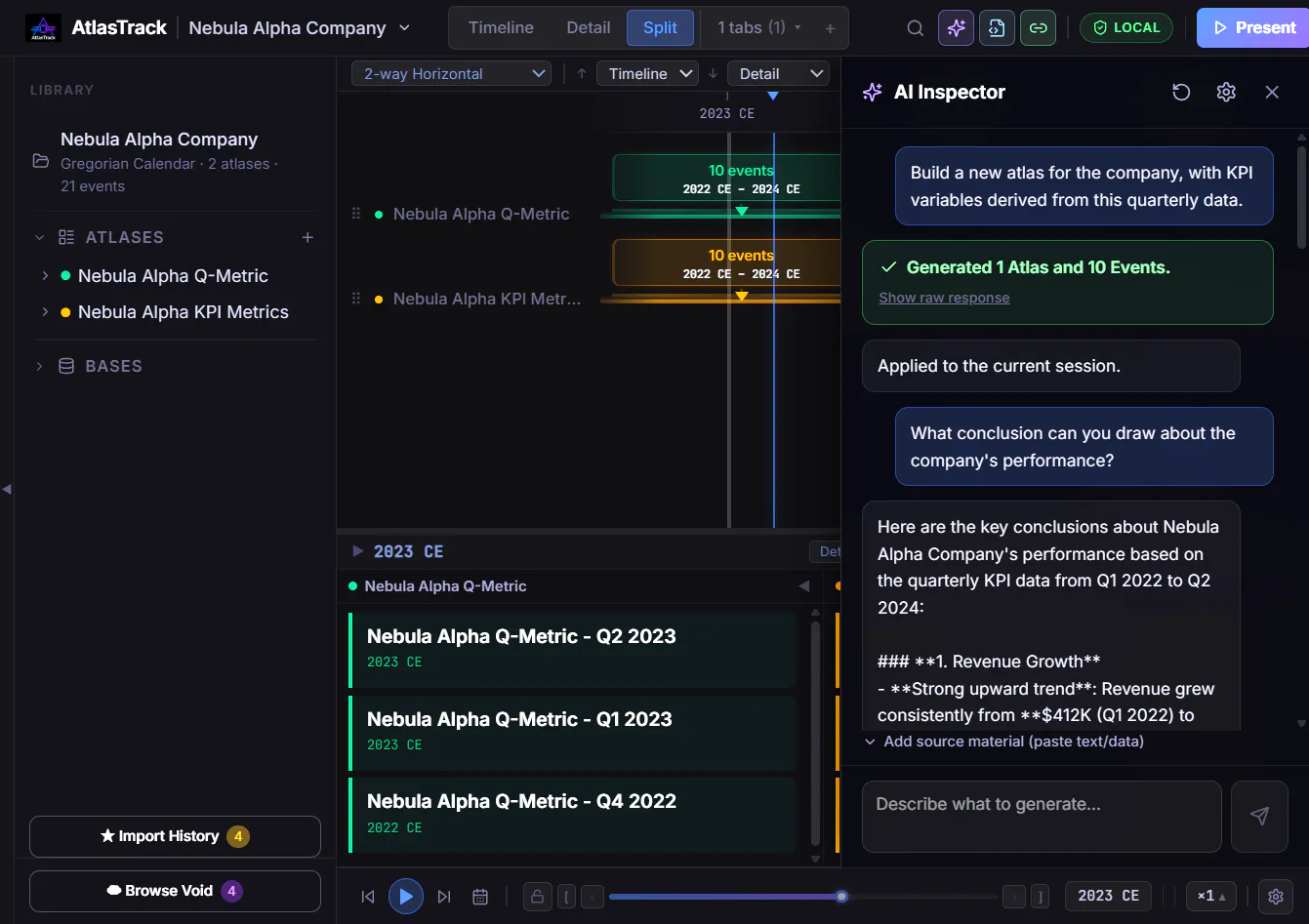Open the 1 tabs (1) menu
This screenshot has height=924, width=1309.
[x=758, y=28]
